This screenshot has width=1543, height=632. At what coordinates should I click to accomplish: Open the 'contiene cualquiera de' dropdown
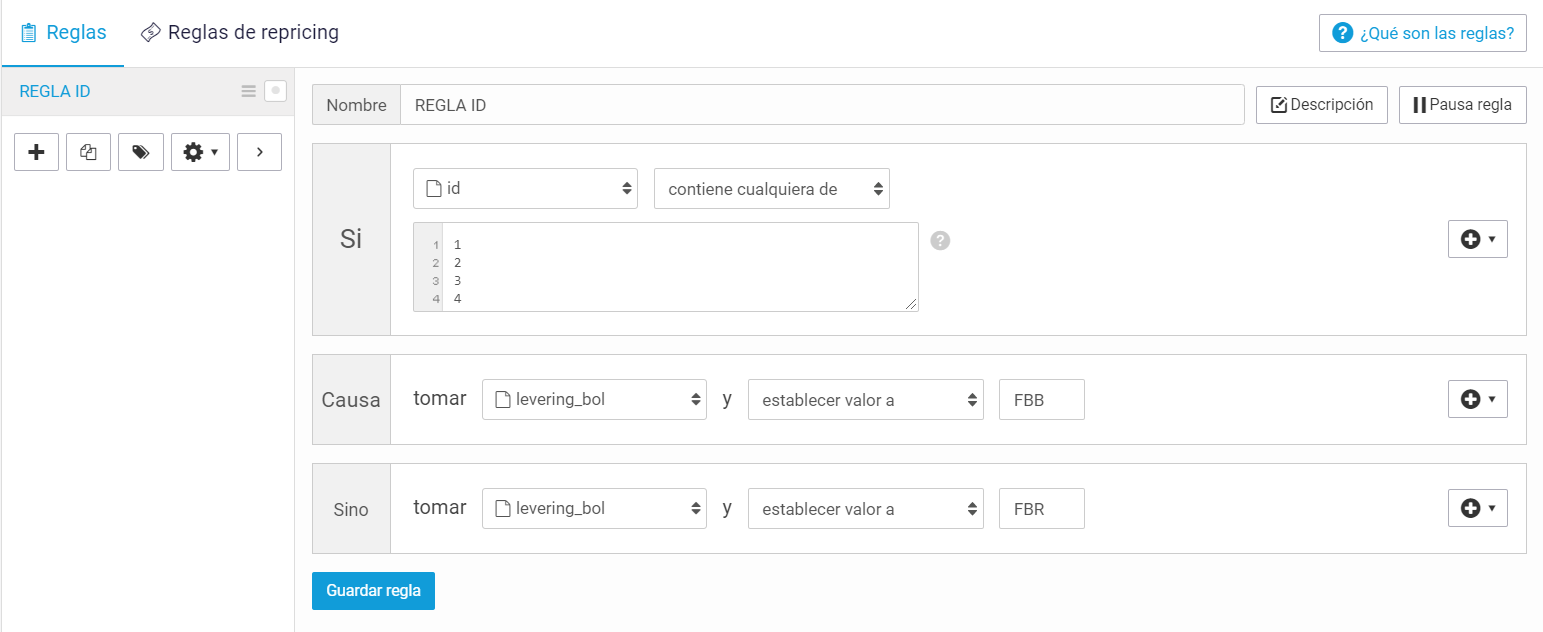(772, 188)
